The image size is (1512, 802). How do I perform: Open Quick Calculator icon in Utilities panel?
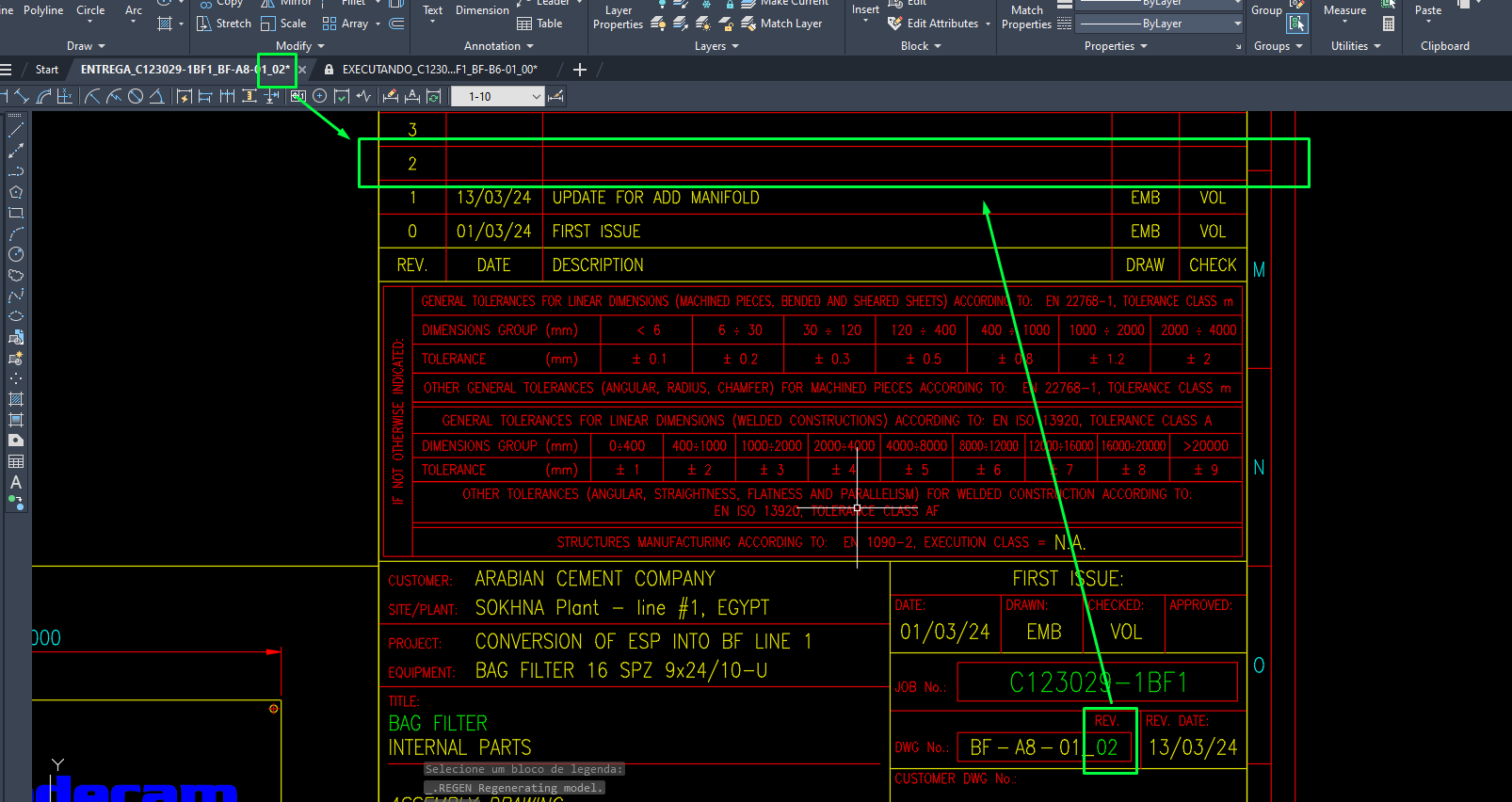1389,24
